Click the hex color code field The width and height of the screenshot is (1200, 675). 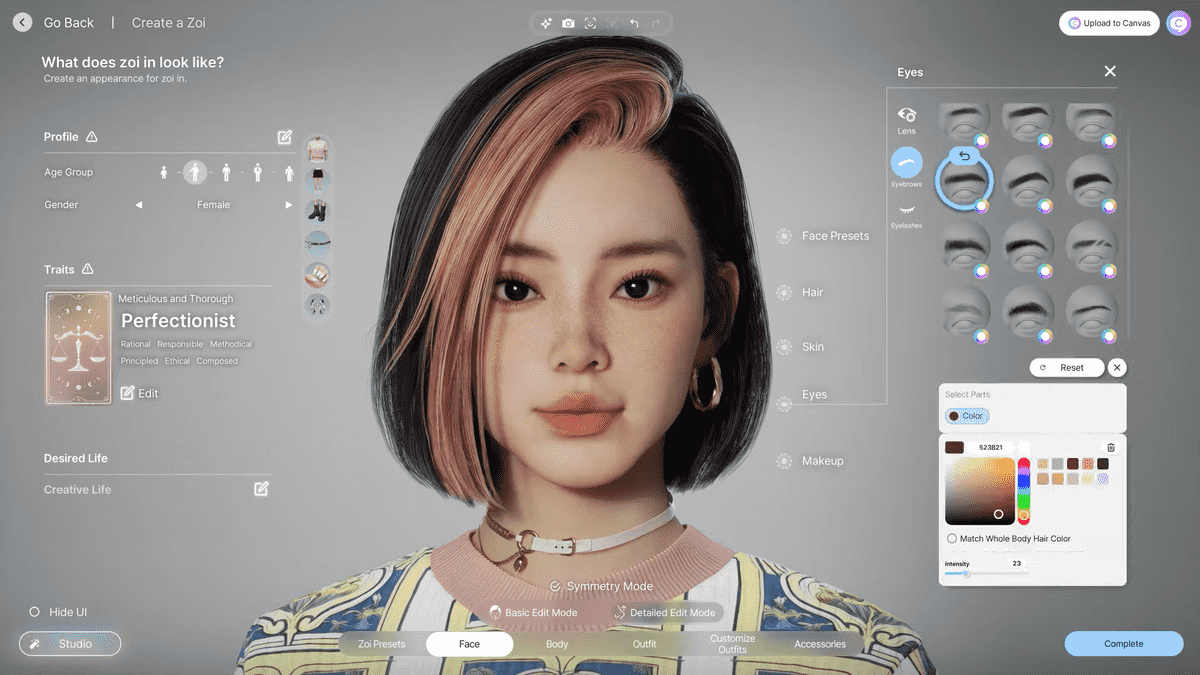pos(990,447)
